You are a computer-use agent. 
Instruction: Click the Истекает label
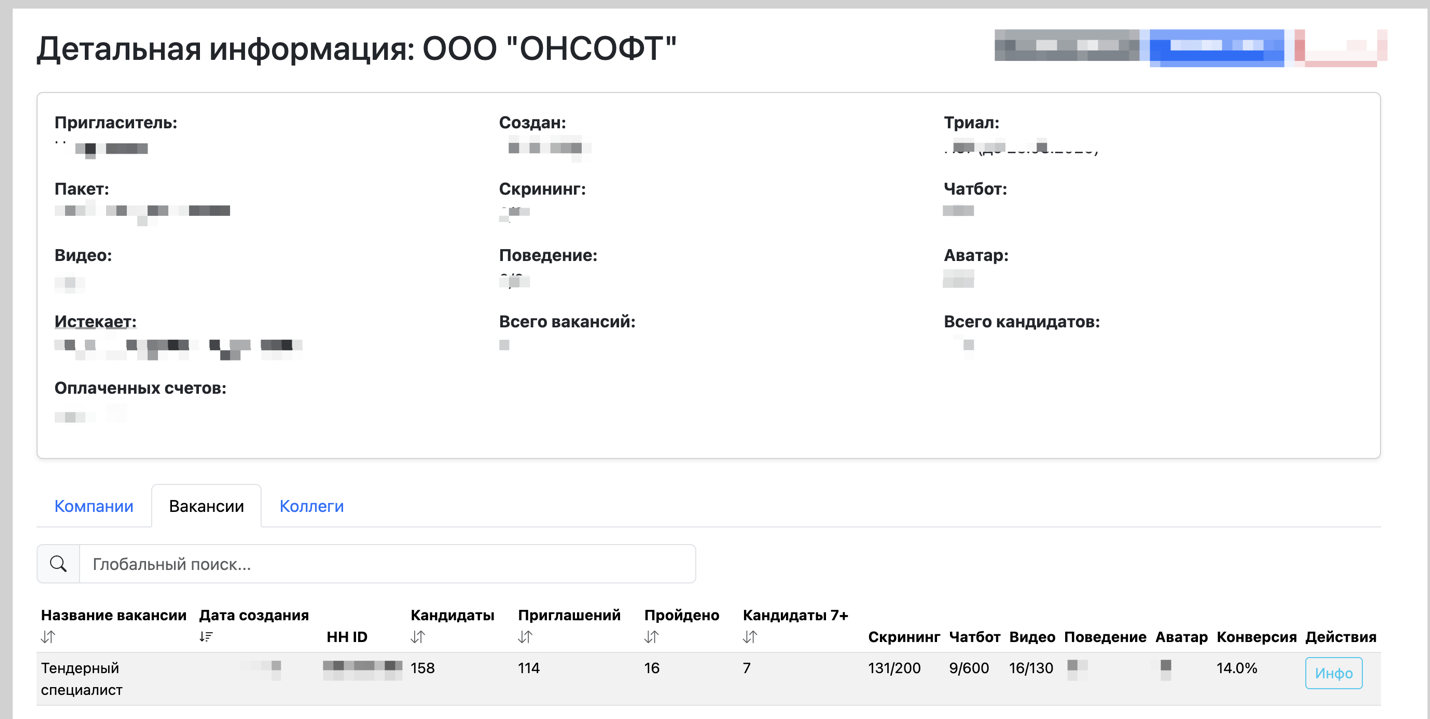click(95, 322)
